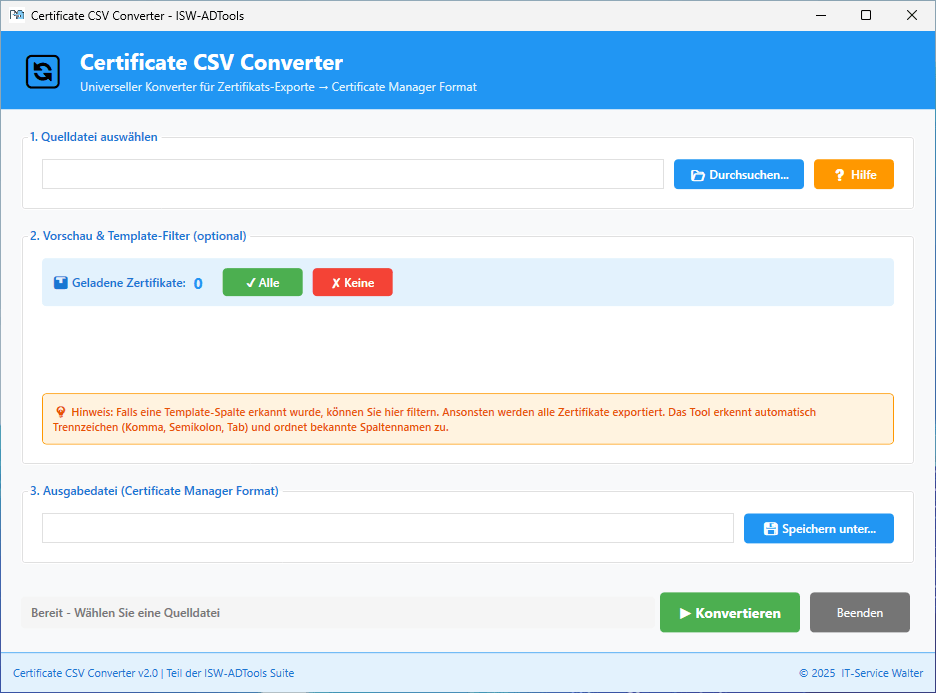Click the loaded certificates count 0
Image resolution: width=936 pixels, height=693 pixels.
[x=198, y=284]
